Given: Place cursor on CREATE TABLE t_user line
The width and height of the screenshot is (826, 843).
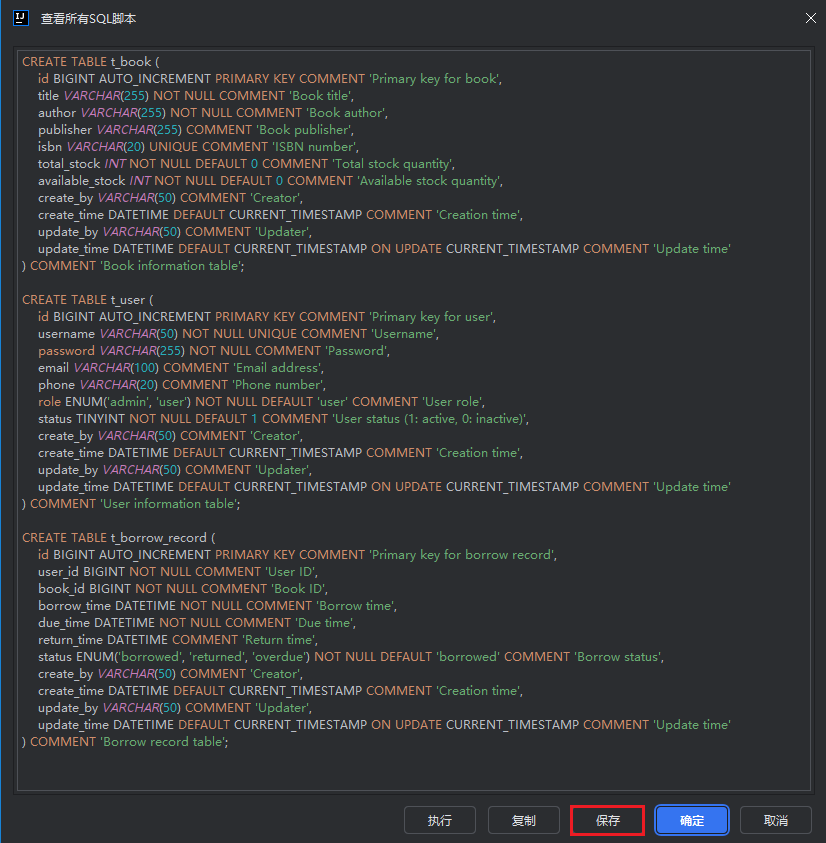Looking at the screenshot, I should point(90,300).
